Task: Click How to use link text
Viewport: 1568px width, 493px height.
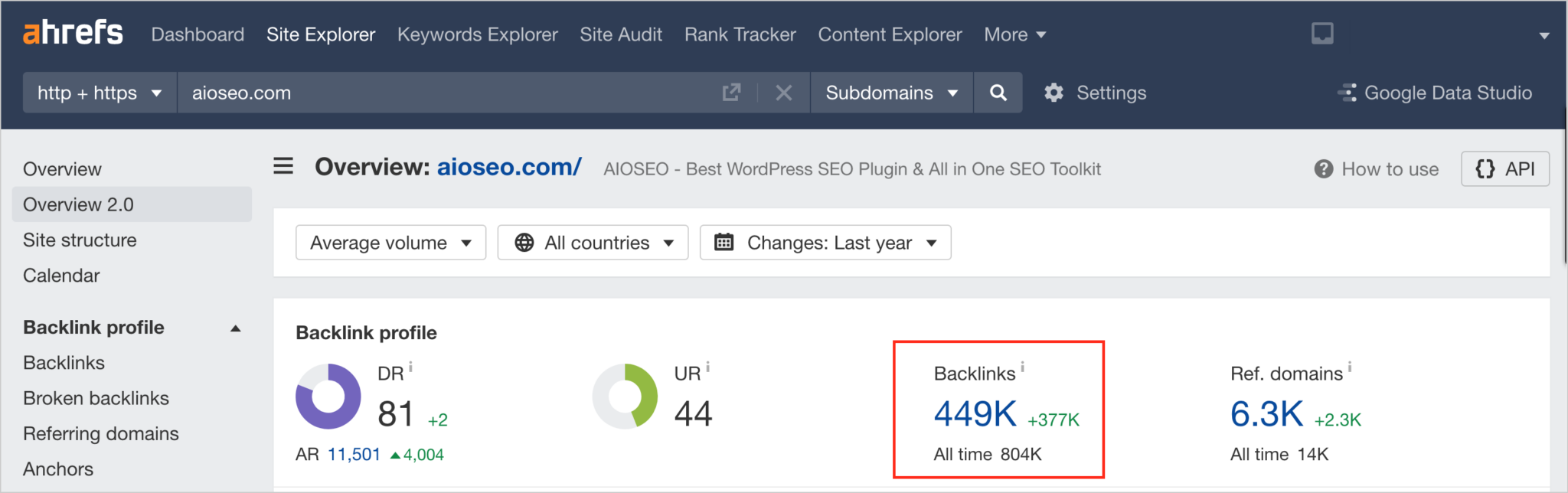Action: (x=1390, y=169)
